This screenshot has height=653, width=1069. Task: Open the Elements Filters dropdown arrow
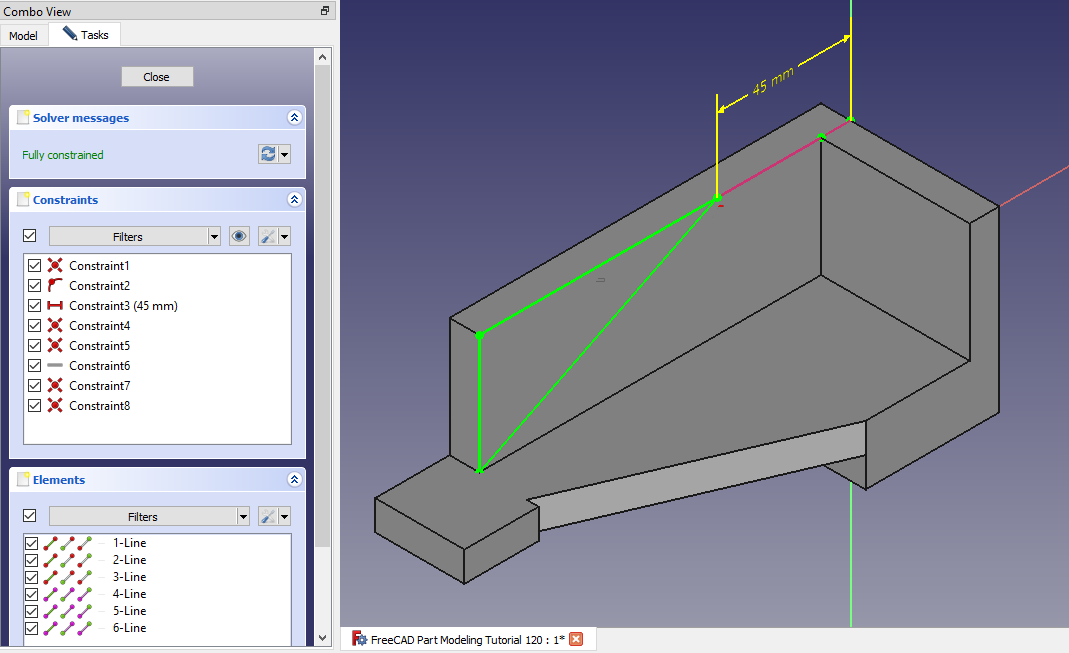tap(243, 517)
